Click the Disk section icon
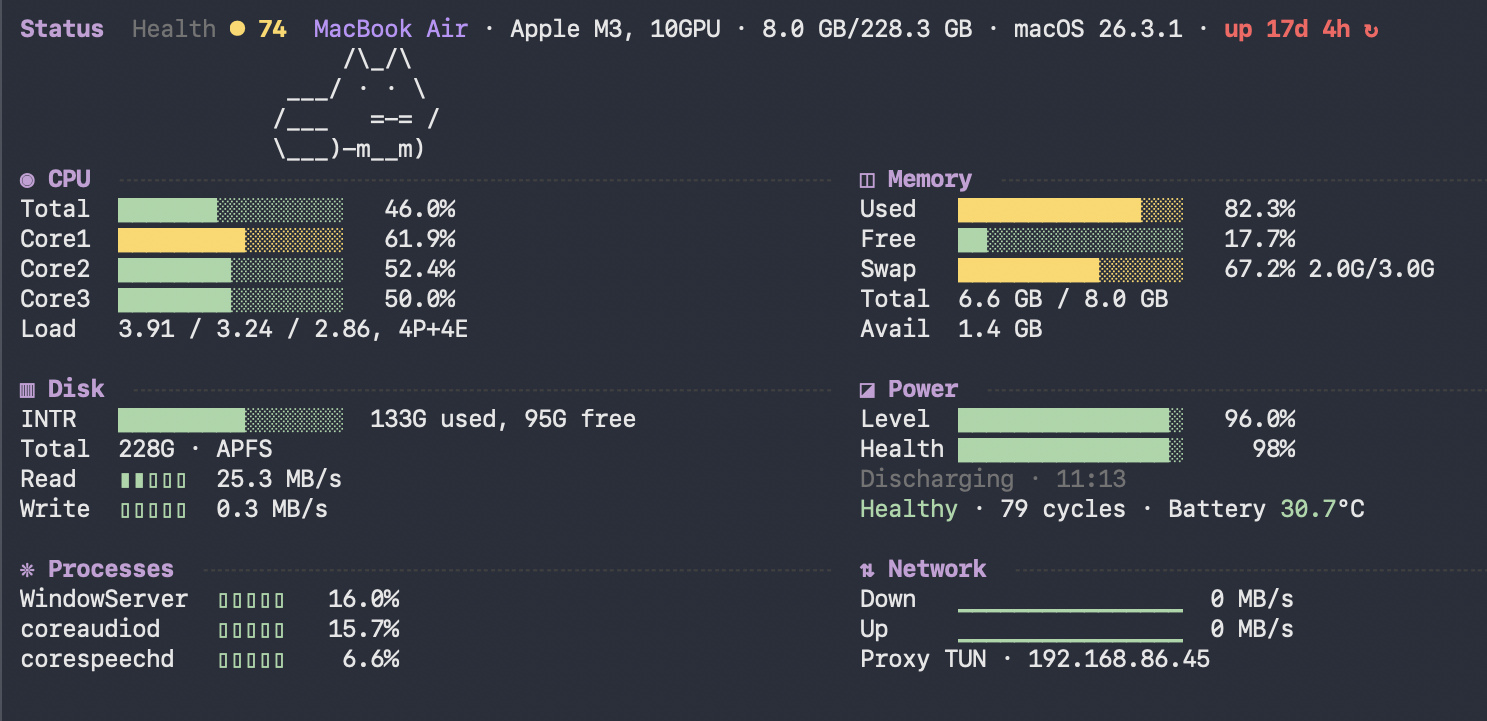The height and width of the screenshot is (721, 1487). [x=28, y=390]
